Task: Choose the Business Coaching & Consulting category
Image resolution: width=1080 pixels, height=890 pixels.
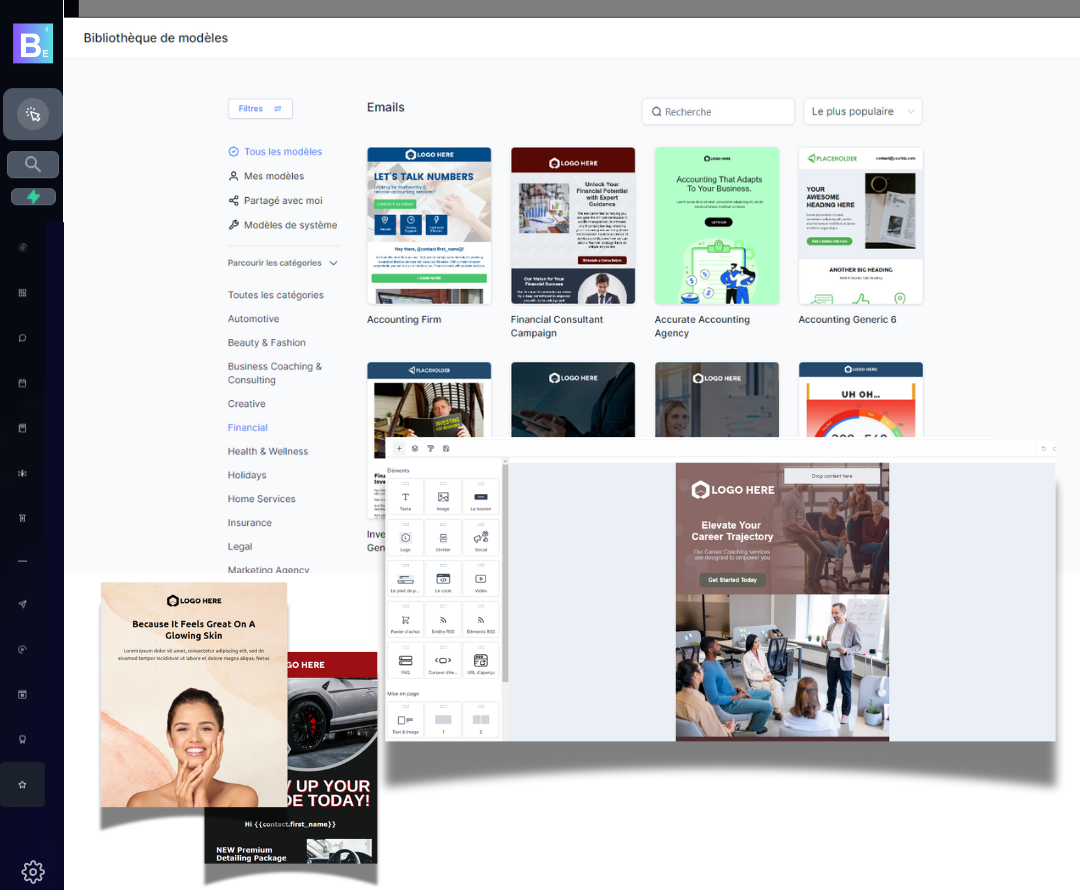Action: 275,373
